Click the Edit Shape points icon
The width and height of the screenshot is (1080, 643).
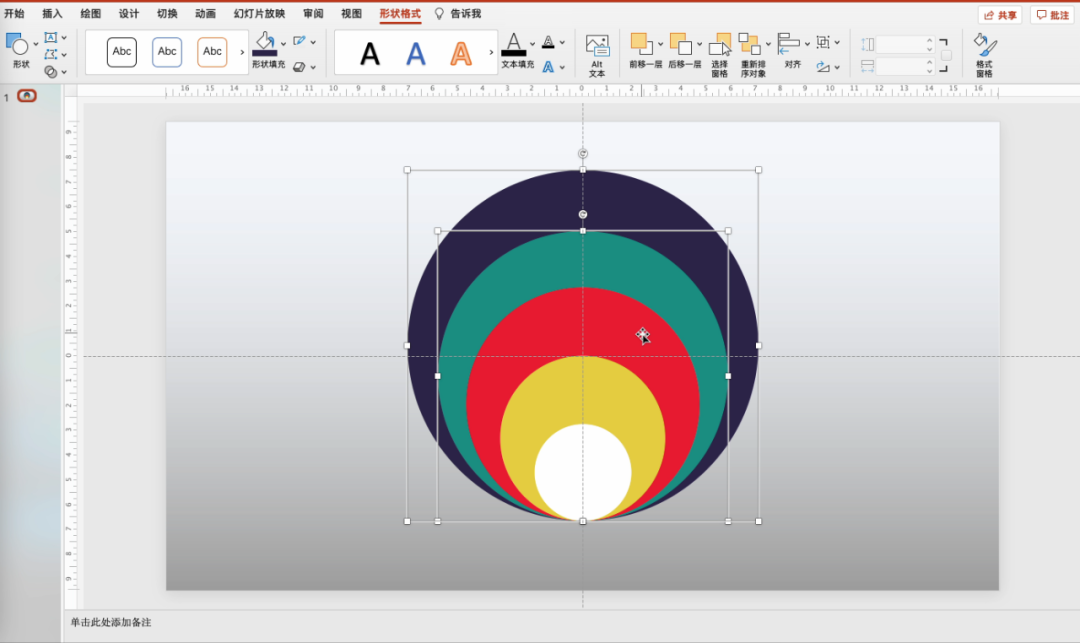coord(50,54)
